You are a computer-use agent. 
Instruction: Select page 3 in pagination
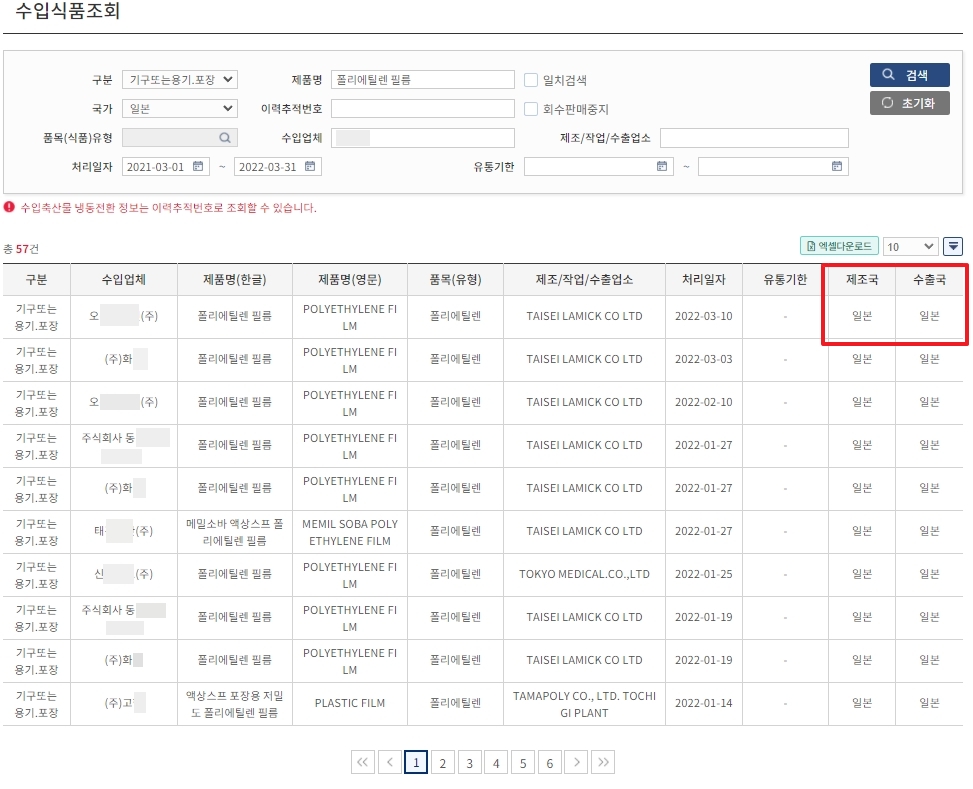pyautogui.click(x=470, y=762)
